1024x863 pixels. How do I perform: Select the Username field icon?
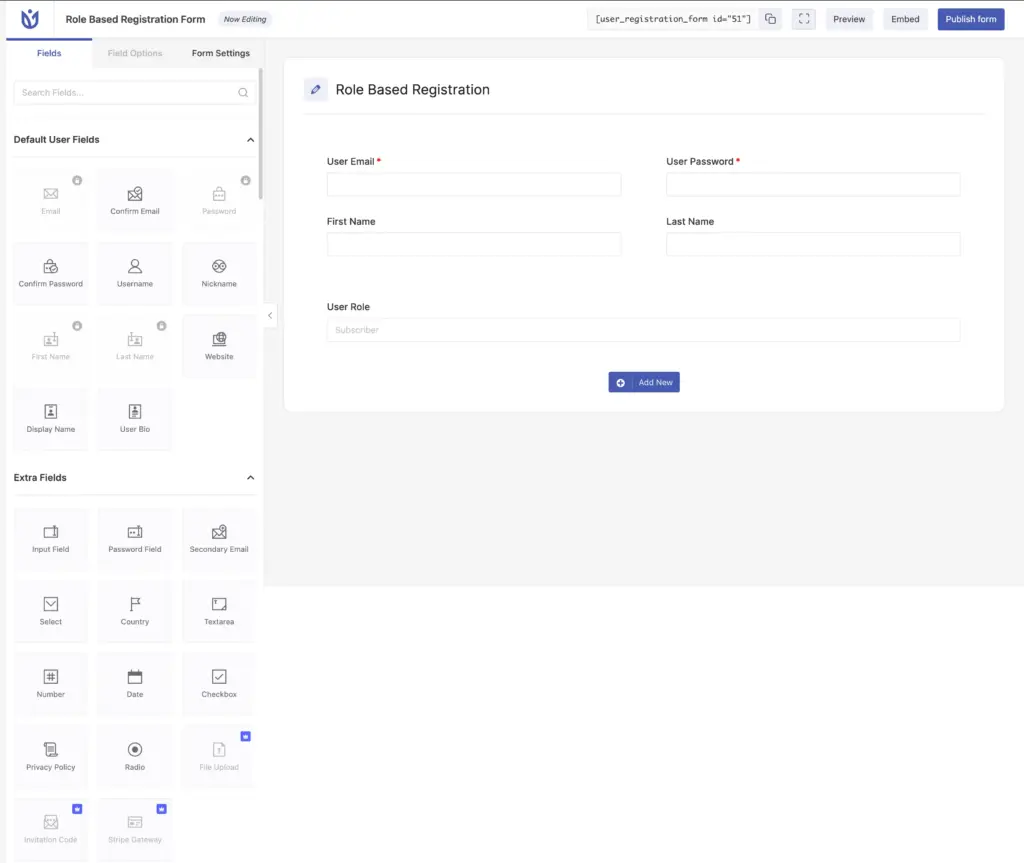[x=134, y=272]
